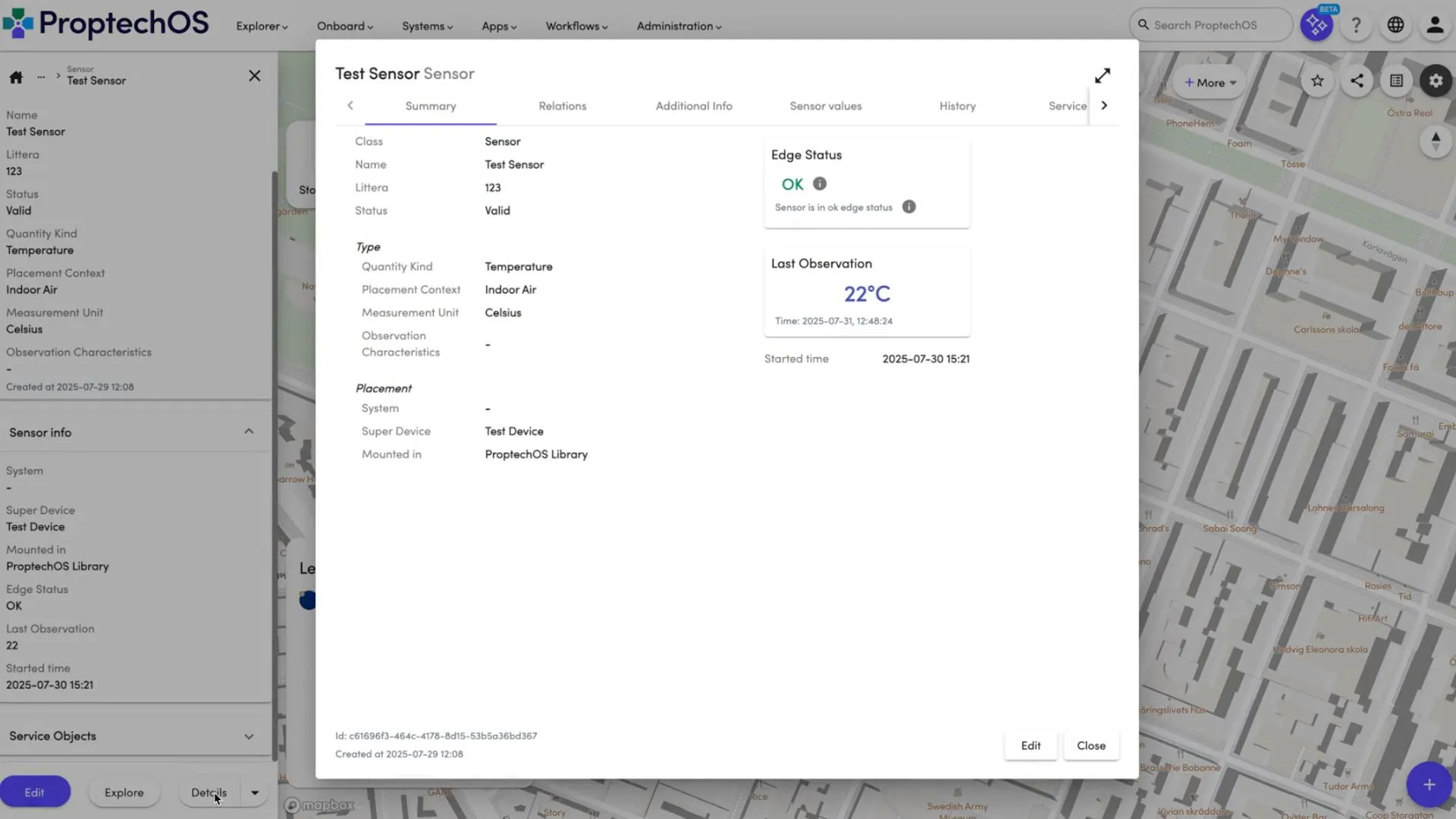Screen dimensions: 1456x819
Task: Click purple Edit button in side panel
Action: pos(35,792)
